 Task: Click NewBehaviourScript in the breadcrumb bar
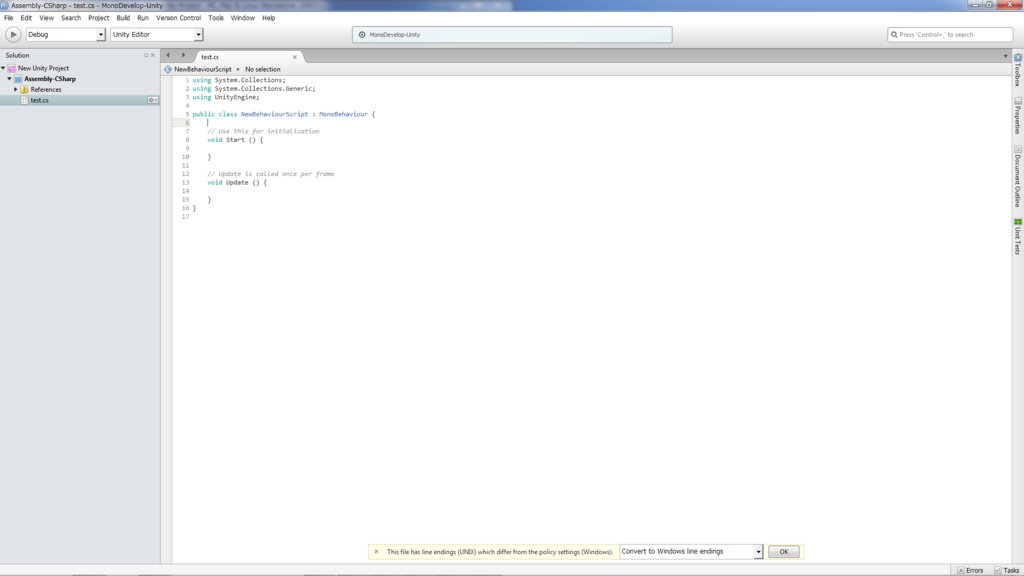tap(202, 69)
